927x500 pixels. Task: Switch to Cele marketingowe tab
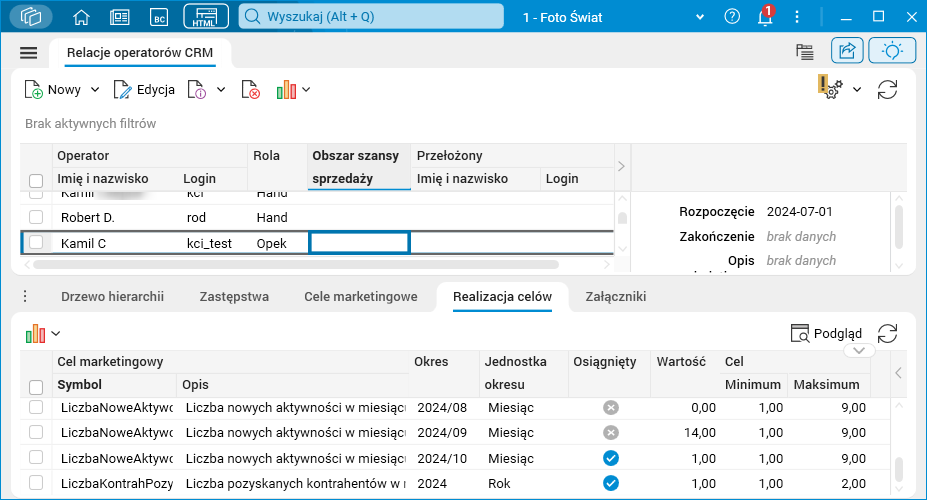coord(361,297)
